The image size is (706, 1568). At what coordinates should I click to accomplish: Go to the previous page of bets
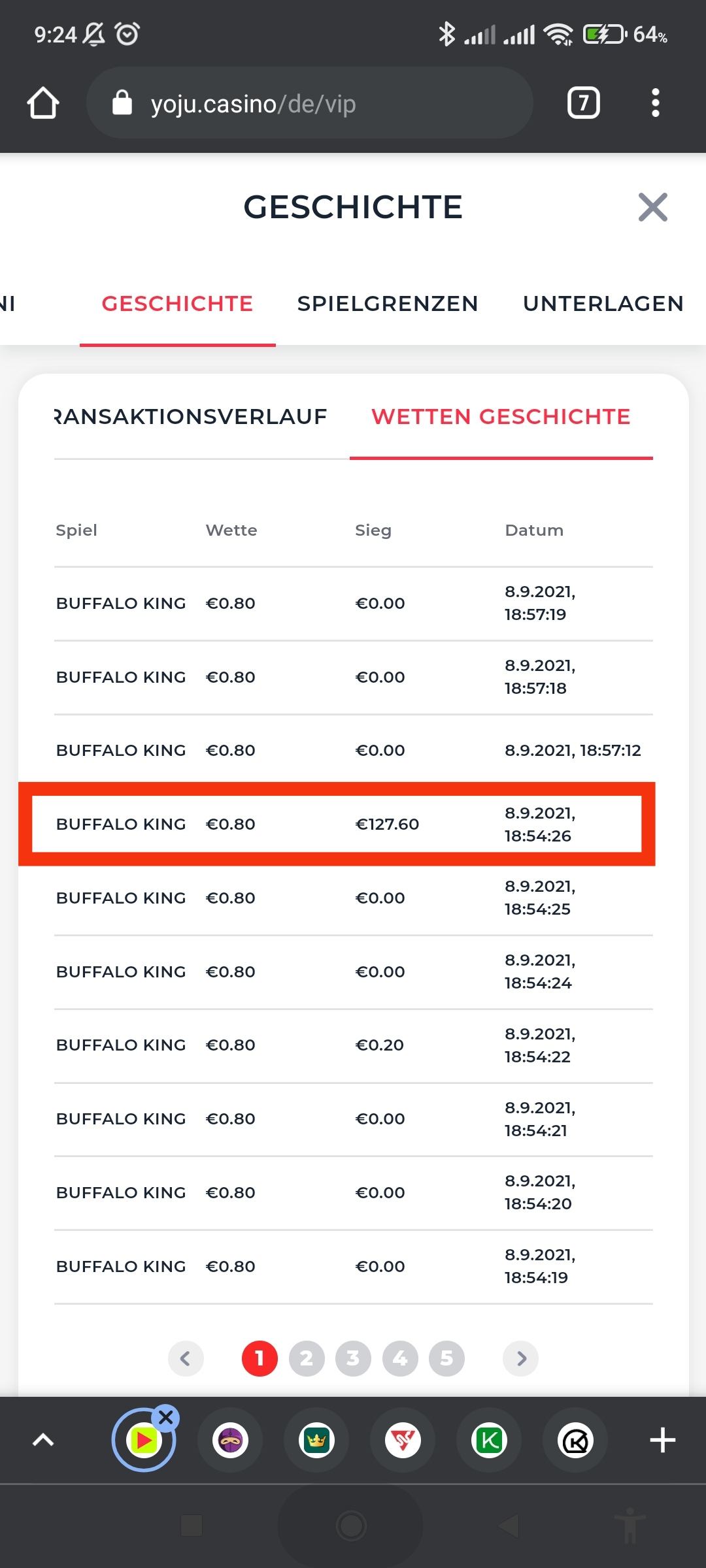point(186,1359)
